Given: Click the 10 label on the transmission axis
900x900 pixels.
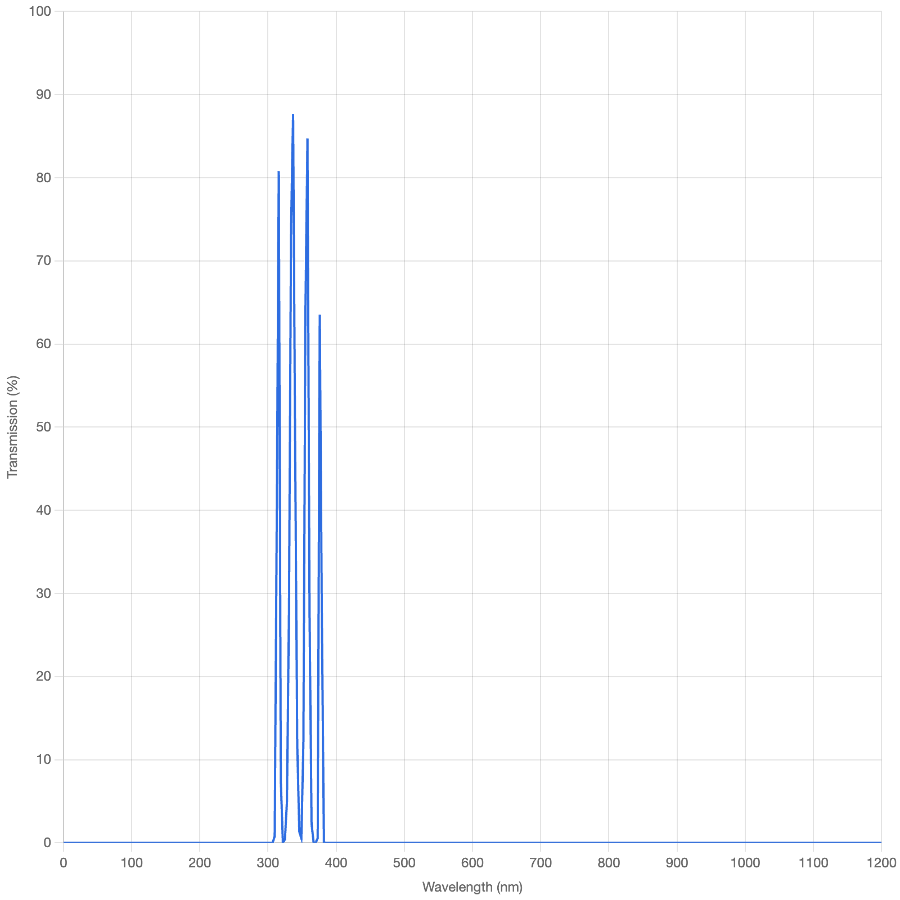Looking at the screenshot, I should click(x=42, y=758).
